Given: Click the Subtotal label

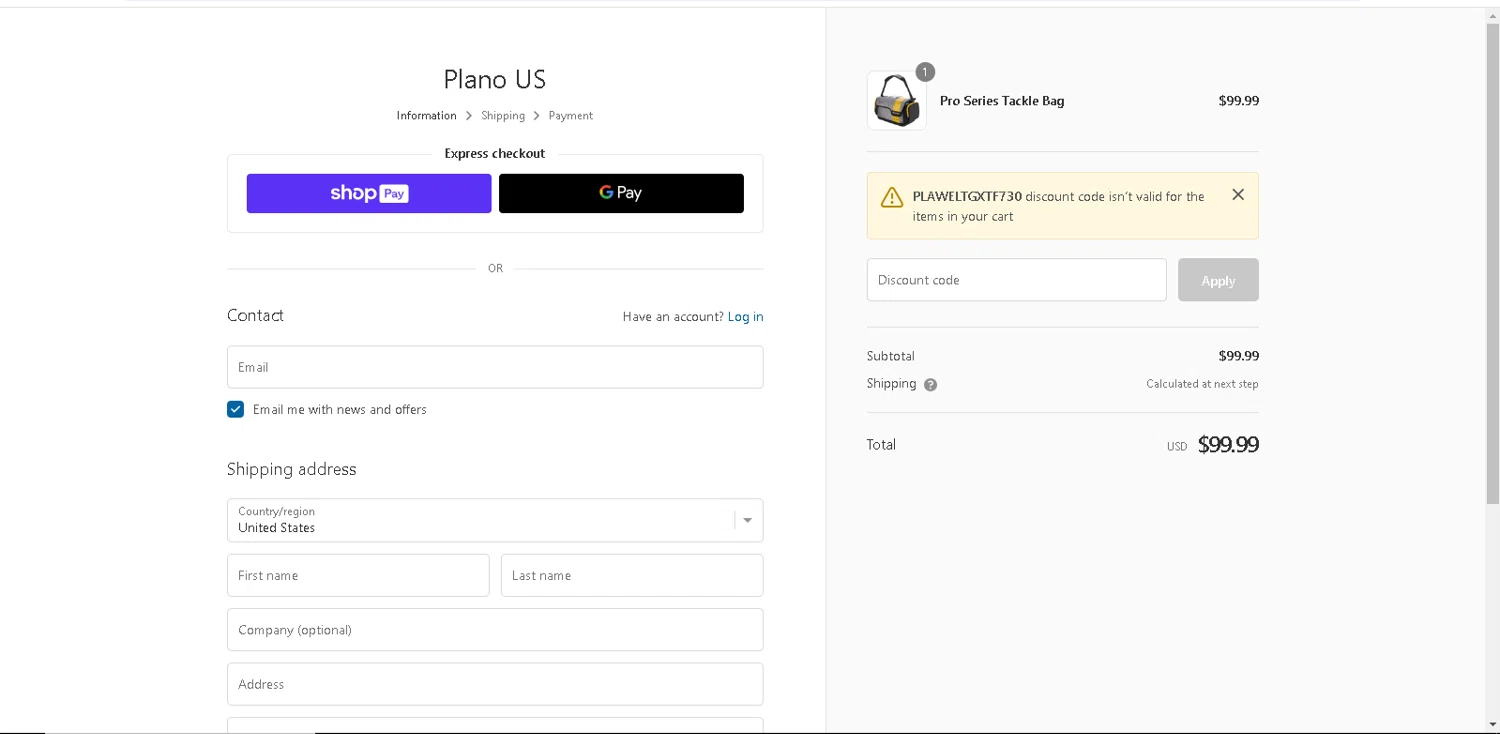Looking at the screenshot, I should tap(891, 356).
